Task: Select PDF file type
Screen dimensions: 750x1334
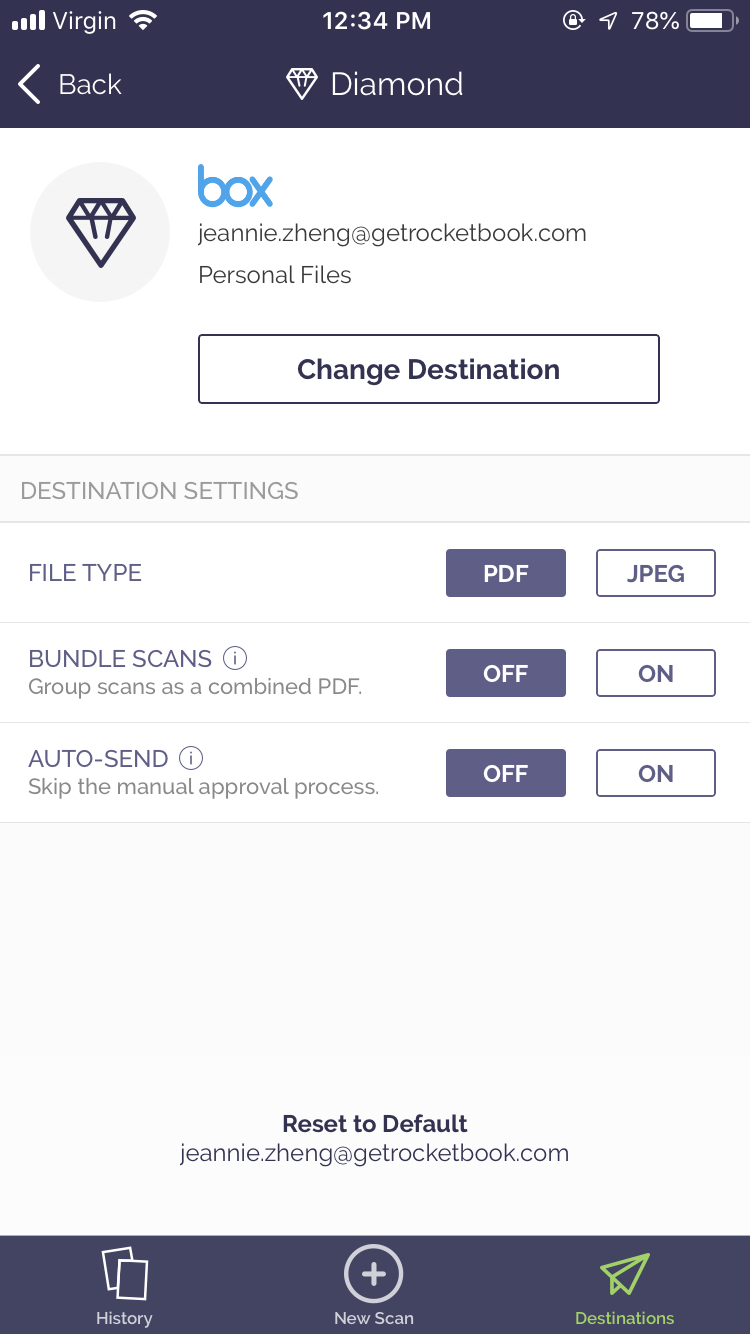Action: (505, 573)
